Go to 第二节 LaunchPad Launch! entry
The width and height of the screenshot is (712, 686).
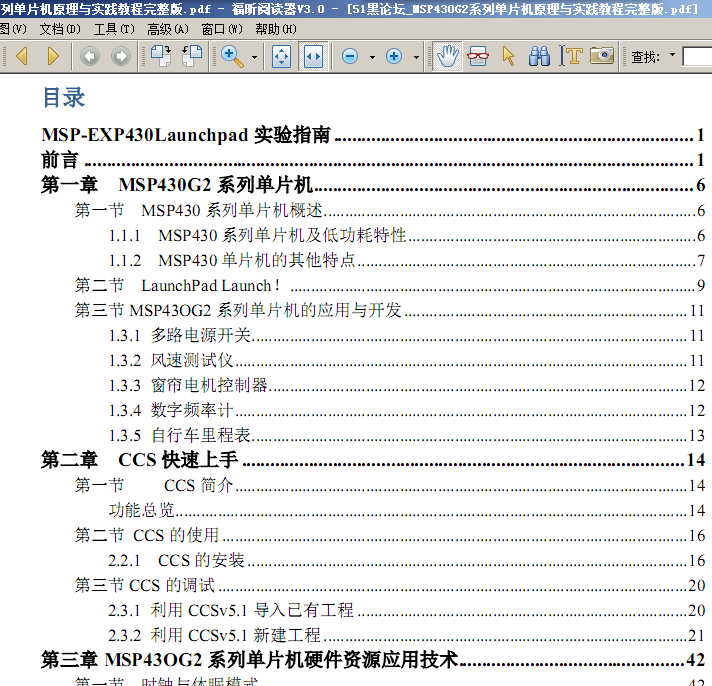[390, 285]
